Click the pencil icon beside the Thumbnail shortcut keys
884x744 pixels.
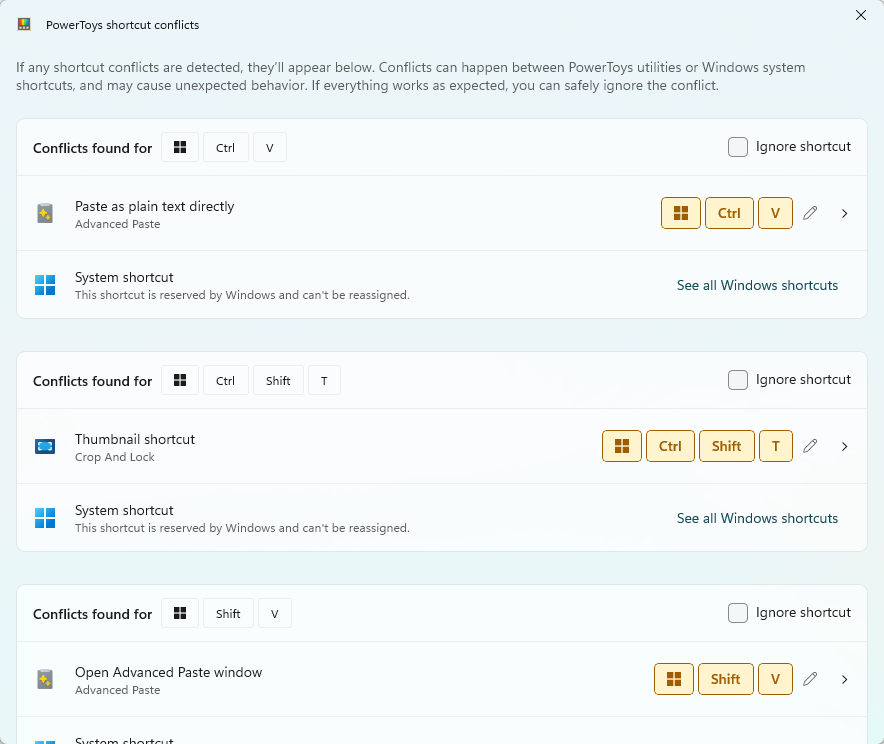810,445
